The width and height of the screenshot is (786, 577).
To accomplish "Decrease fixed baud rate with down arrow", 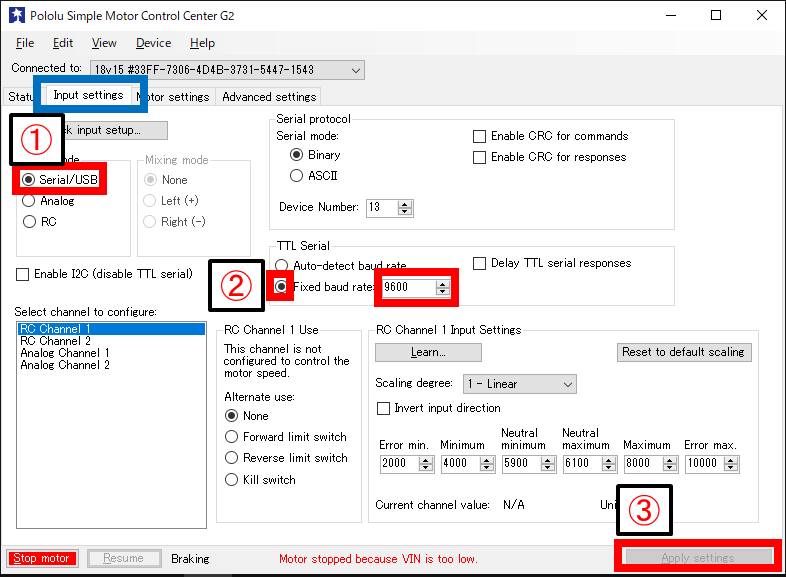I will [442, 291].
